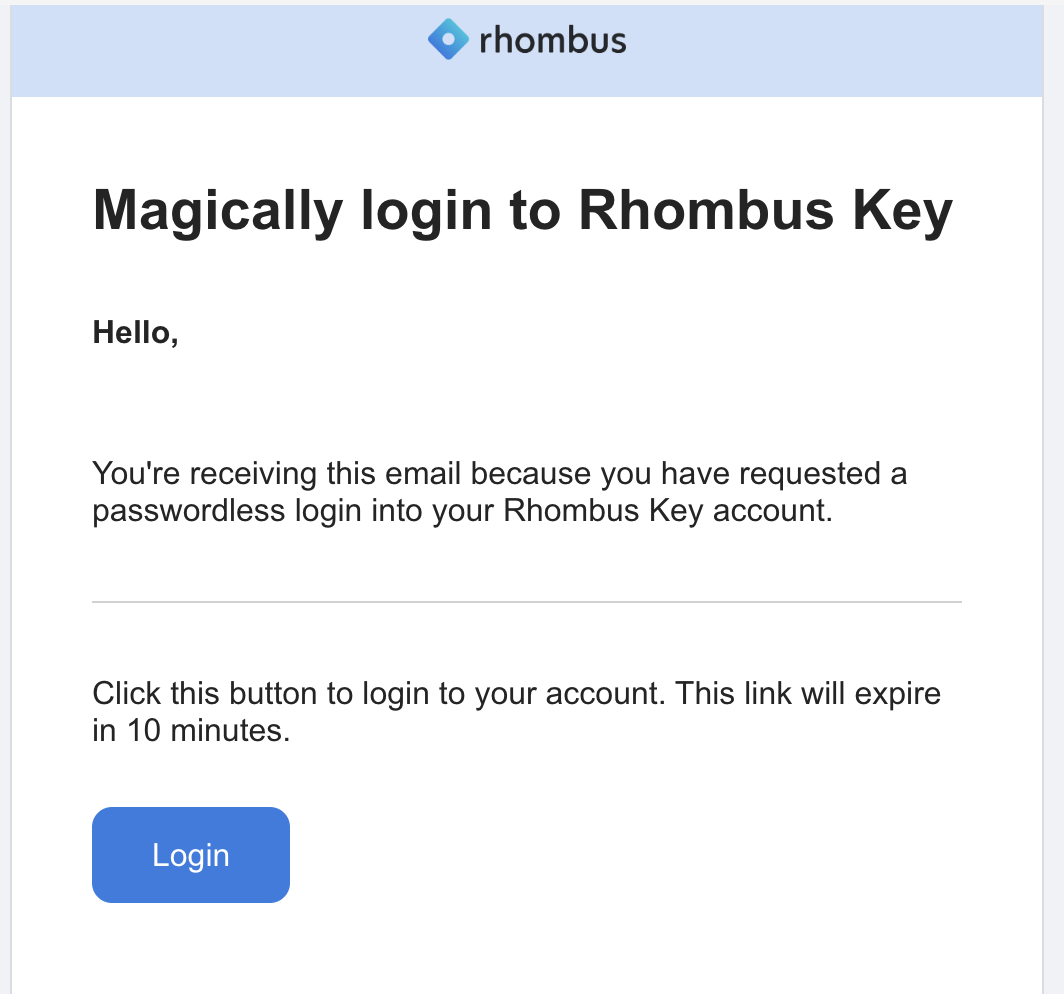Follow the magic login link button
Viewport: 1064px width, 994px height.
(x=190, y=855)
